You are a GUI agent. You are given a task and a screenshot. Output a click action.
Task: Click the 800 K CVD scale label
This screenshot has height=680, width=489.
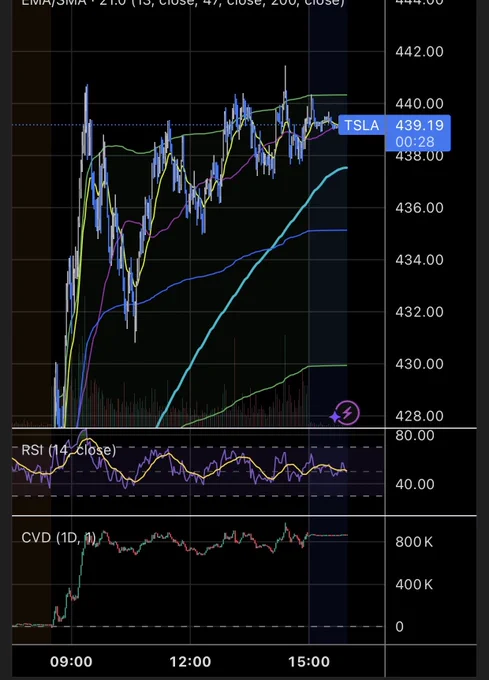point(414,542)
